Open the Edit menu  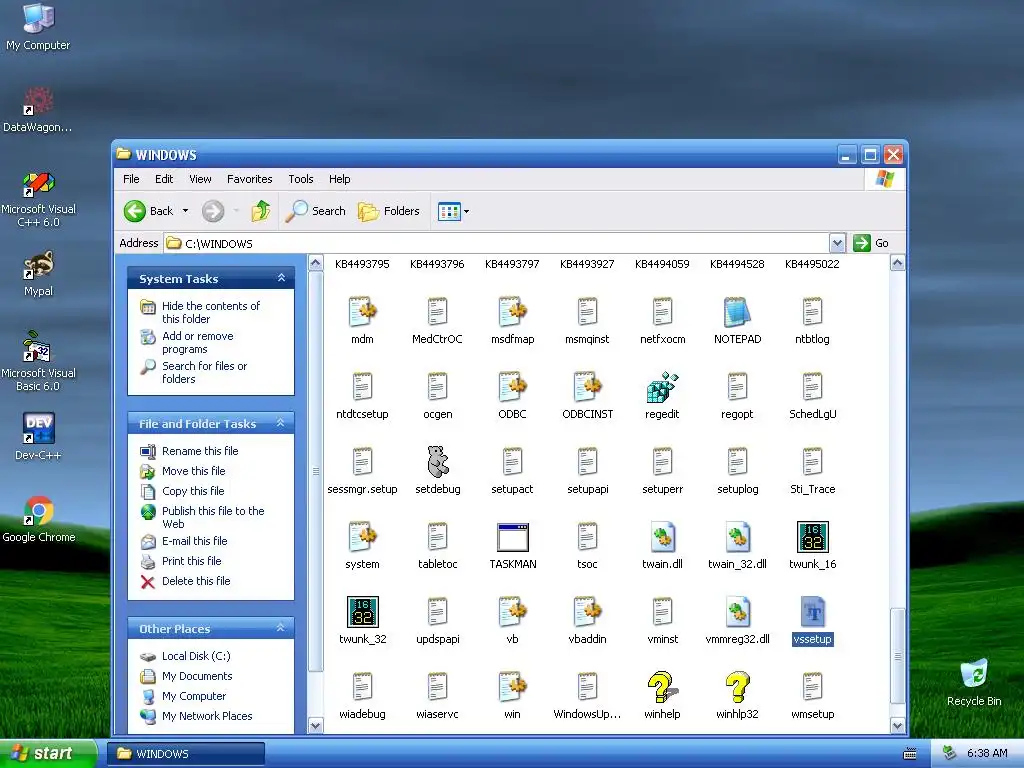point(164,179)
